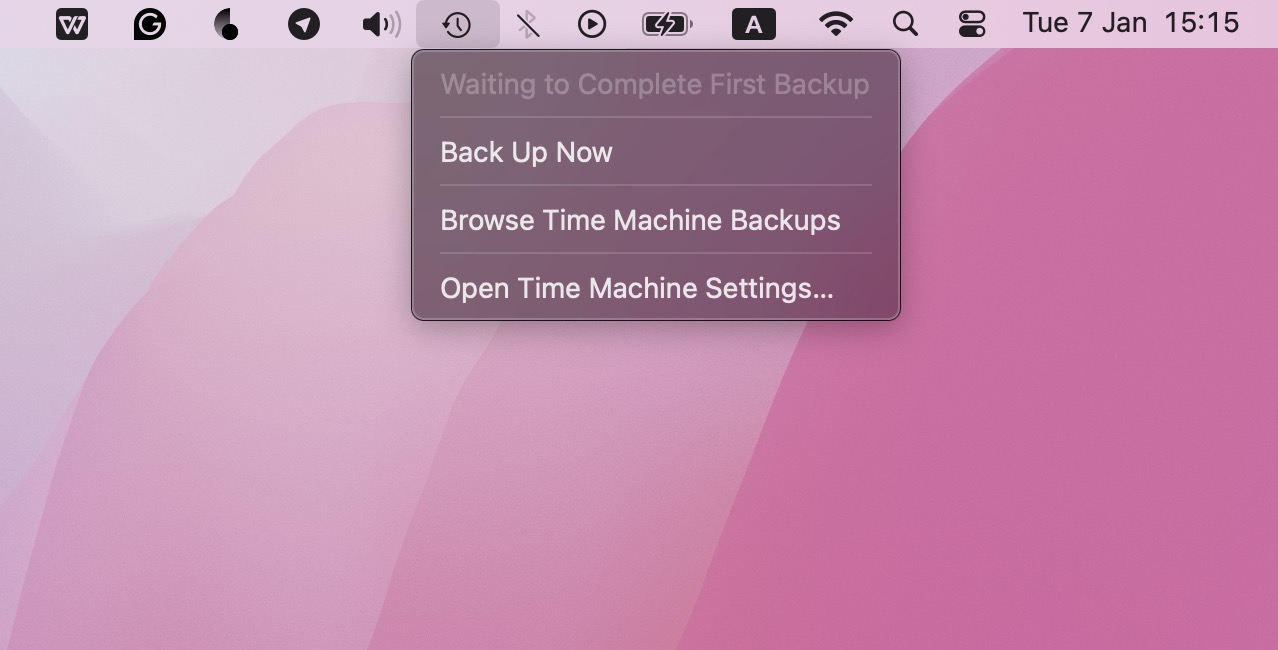This screenshot has width=1278, height=650.
Task: Choose Back Up Now
Action: [x=526, y=152]
